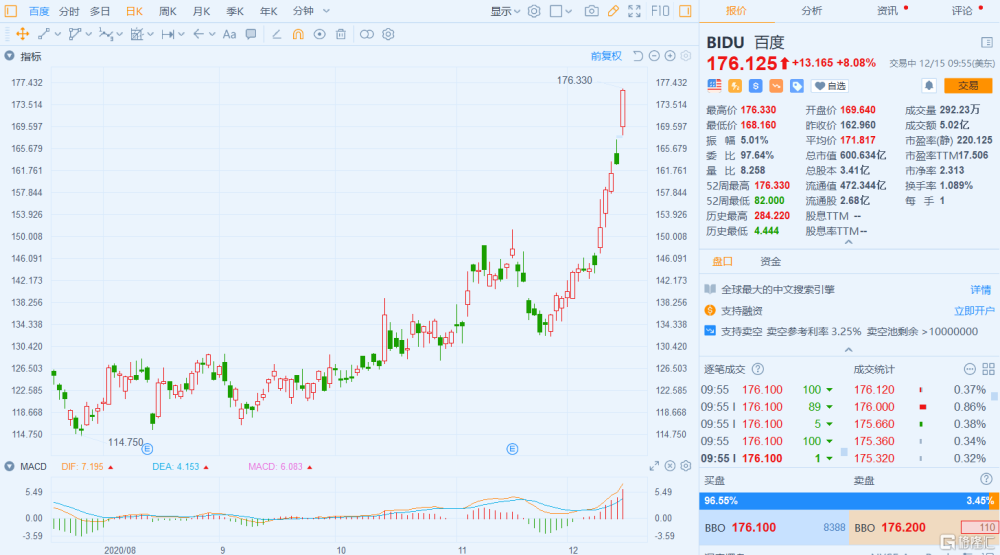Click the buy/sell ratio bar 96.55%
Screen dimensions: 1000x555
848,501
